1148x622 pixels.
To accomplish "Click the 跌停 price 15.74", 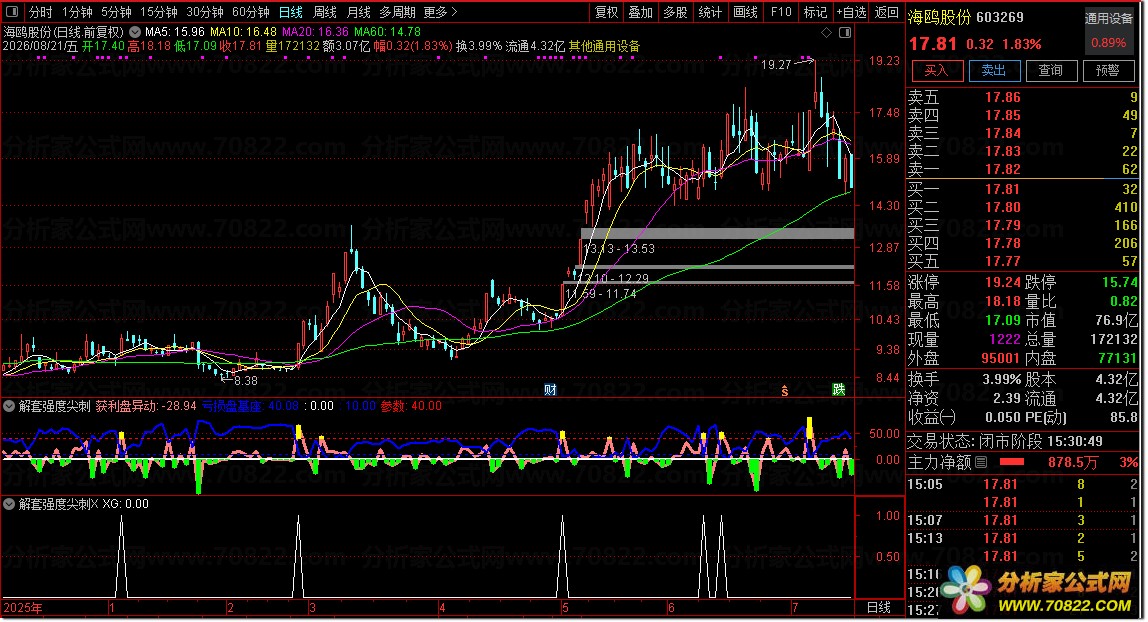I will click(x=1119, y=282).
